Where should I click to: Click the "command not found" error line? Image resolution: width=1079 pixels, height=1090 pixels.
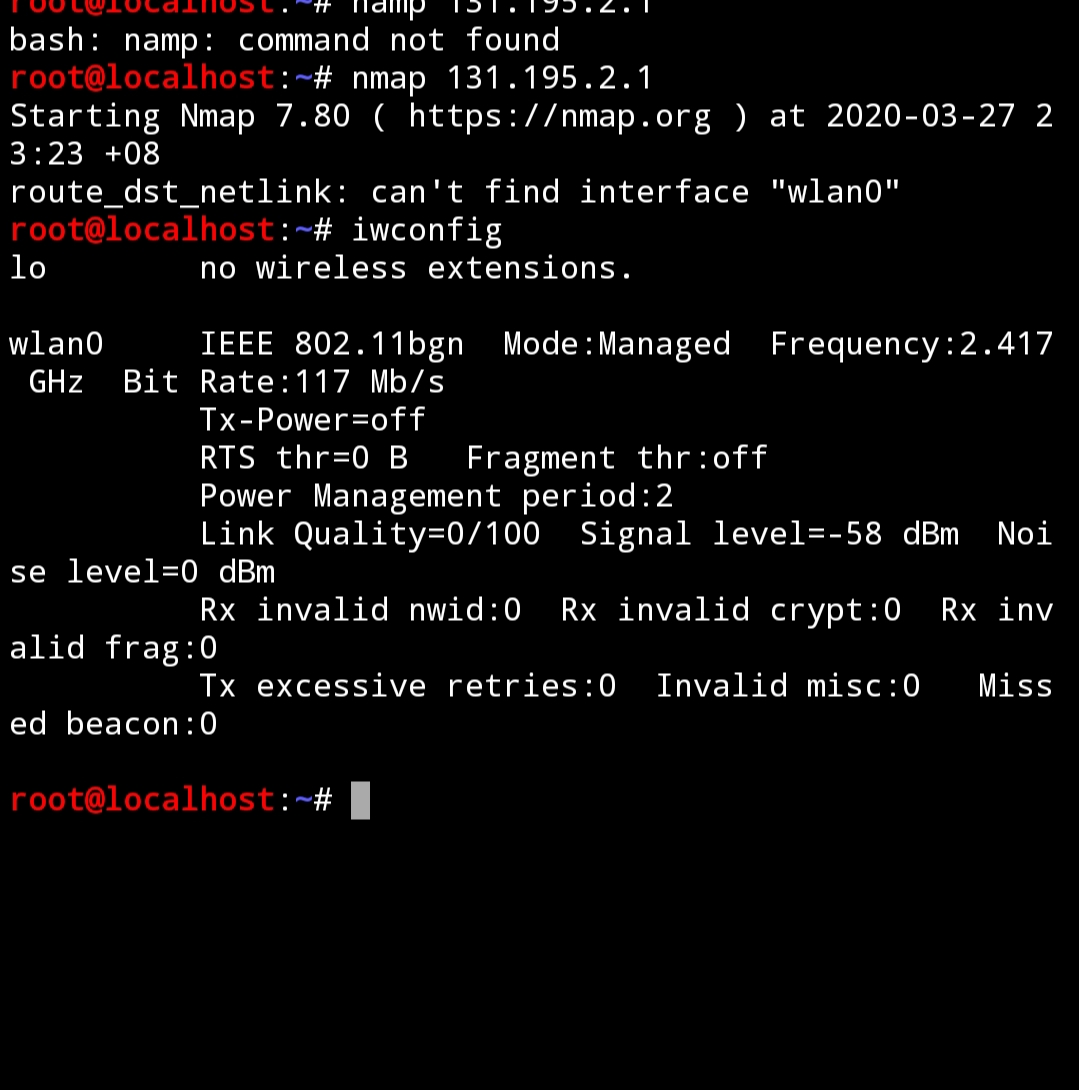[284, 40]
